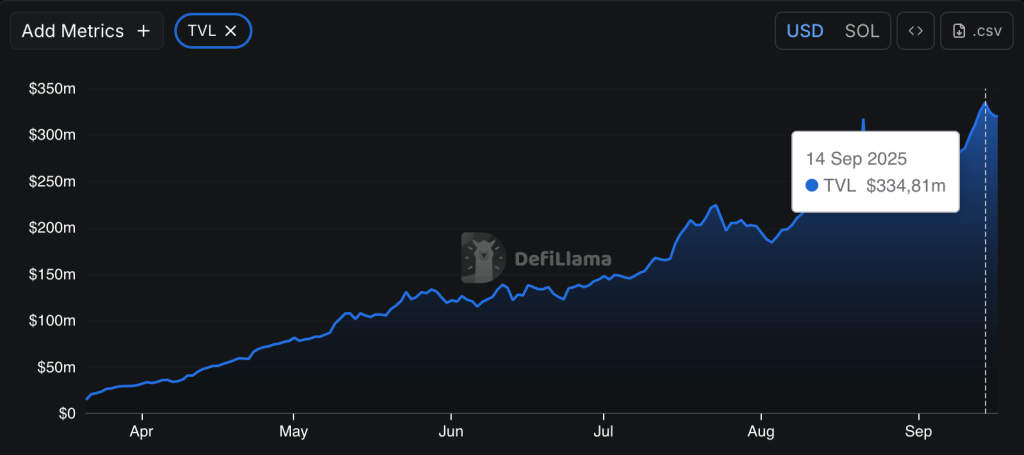Toggle the TVL metric chip
This screenshot has width=1024, height=455.
click(x=202, y=31)
